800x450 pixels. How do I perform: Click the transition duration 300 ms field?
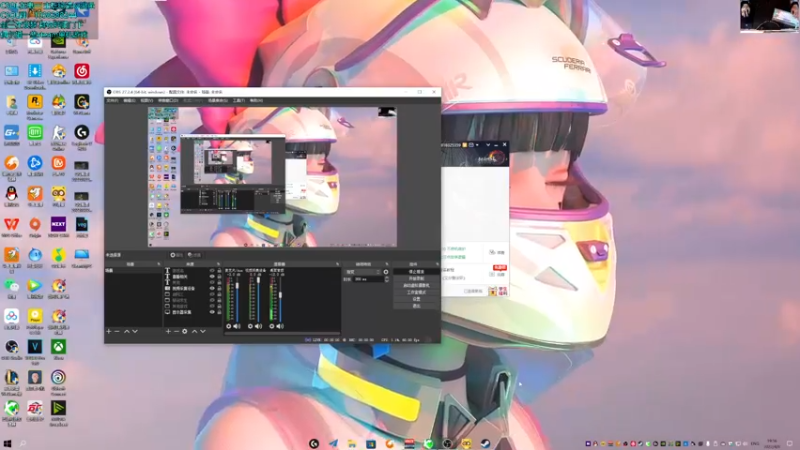pyautogui.click(x=368, y=279)
